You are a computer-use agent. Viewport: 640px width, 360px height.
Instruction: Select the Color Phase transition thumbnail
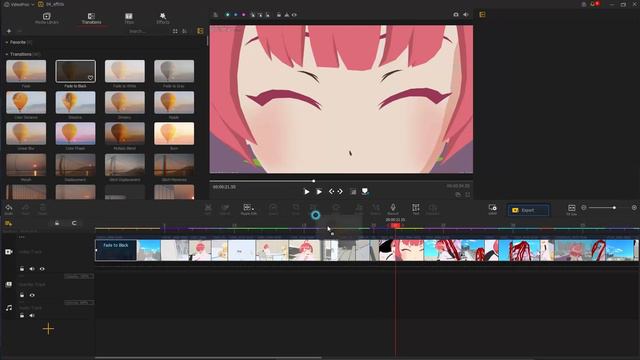click(76, 133)
